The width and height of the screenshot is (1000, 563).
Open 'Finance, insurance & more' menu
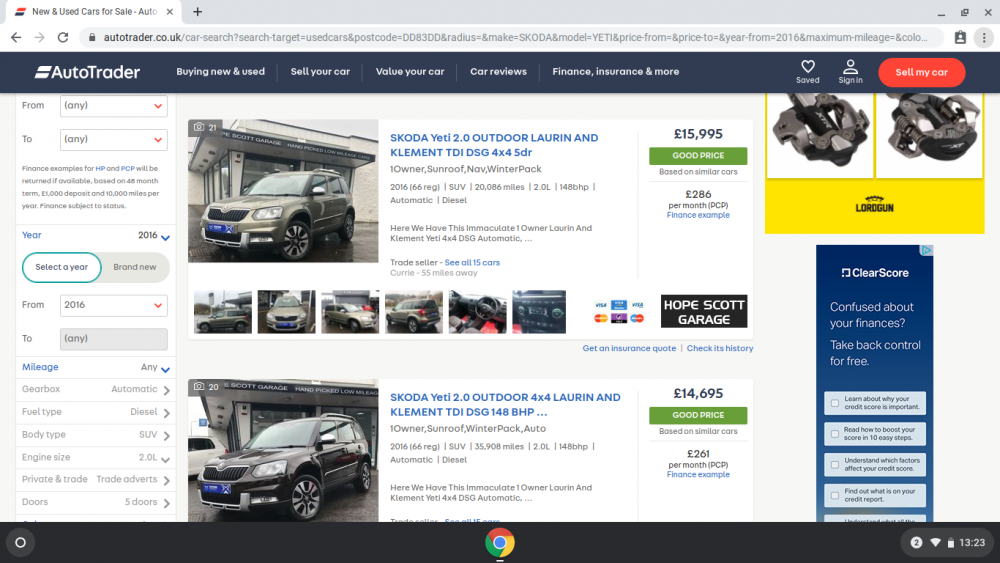(615, 71)
